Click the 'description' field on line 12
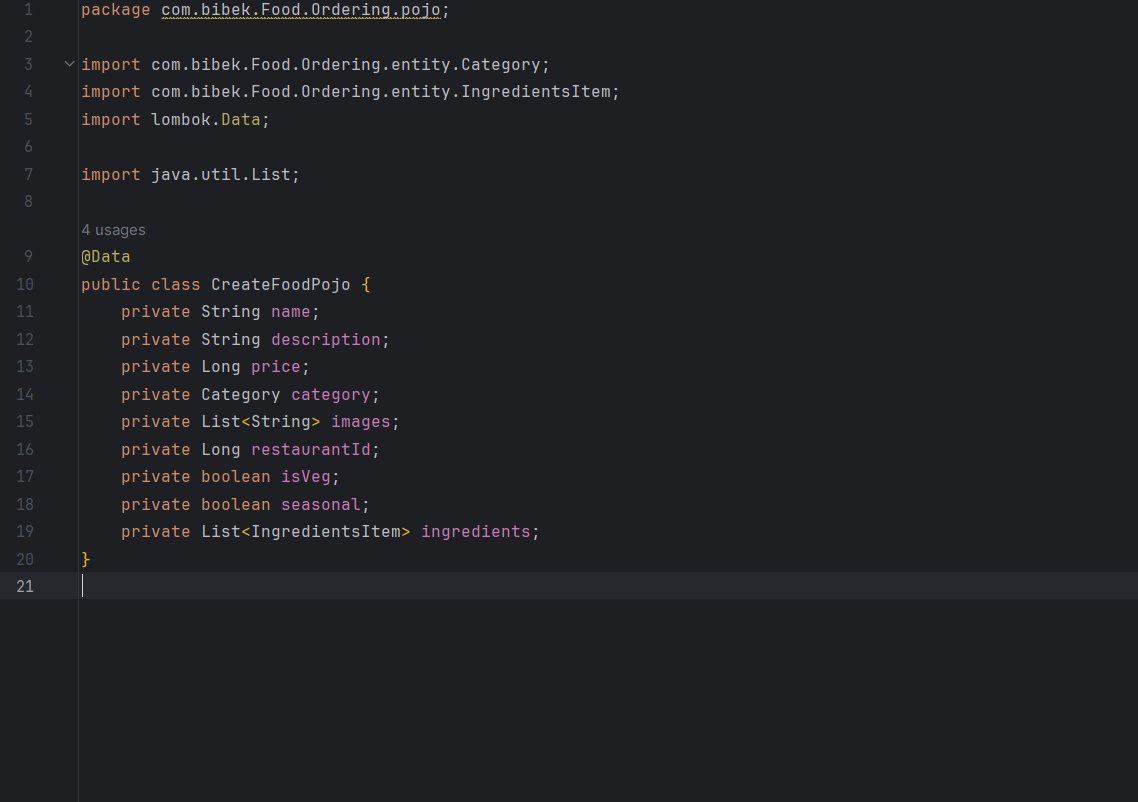Image resolution: width=1138 pixels, height=802 pixels. (x=326, y=340)
